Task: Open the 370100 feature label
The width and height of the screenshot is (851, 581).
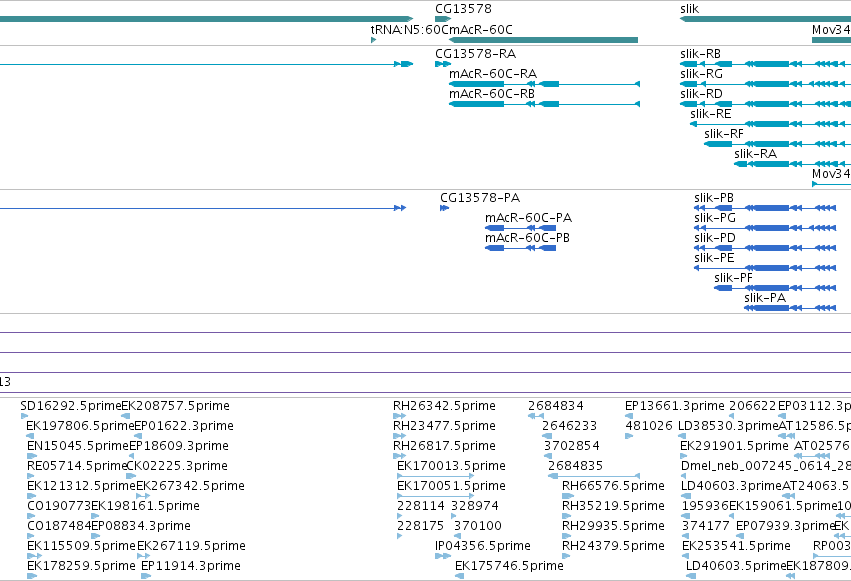Action: 478,526
